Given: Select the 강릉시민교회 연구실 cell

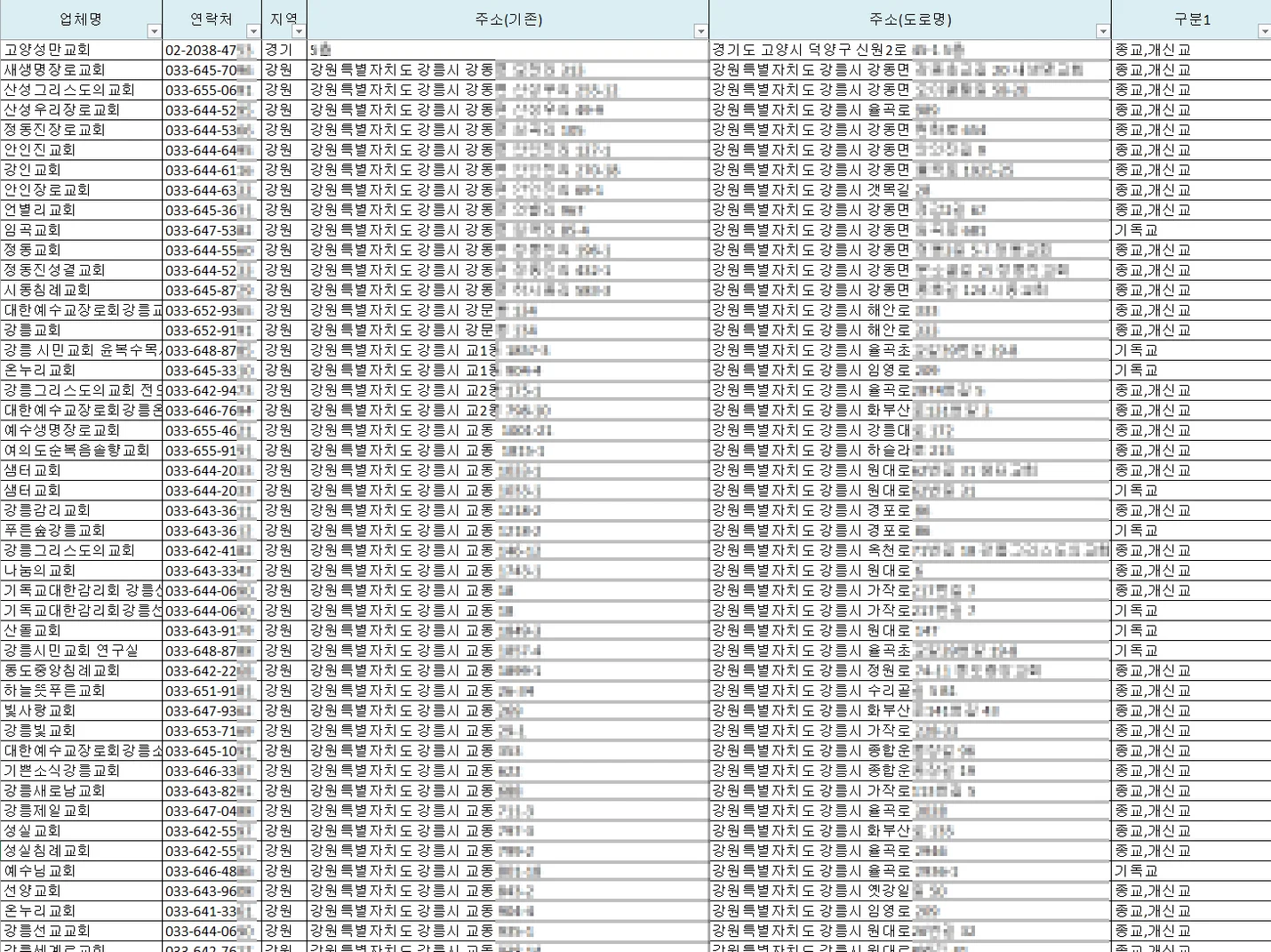Looking at the screenshot, I should (x=81, y=650).
